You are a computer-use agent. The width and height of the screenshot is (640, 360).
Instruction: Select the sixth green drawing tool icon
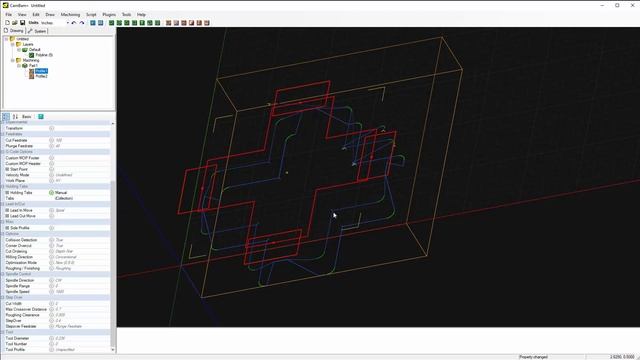pyautogui.click(x=150, y=23)
